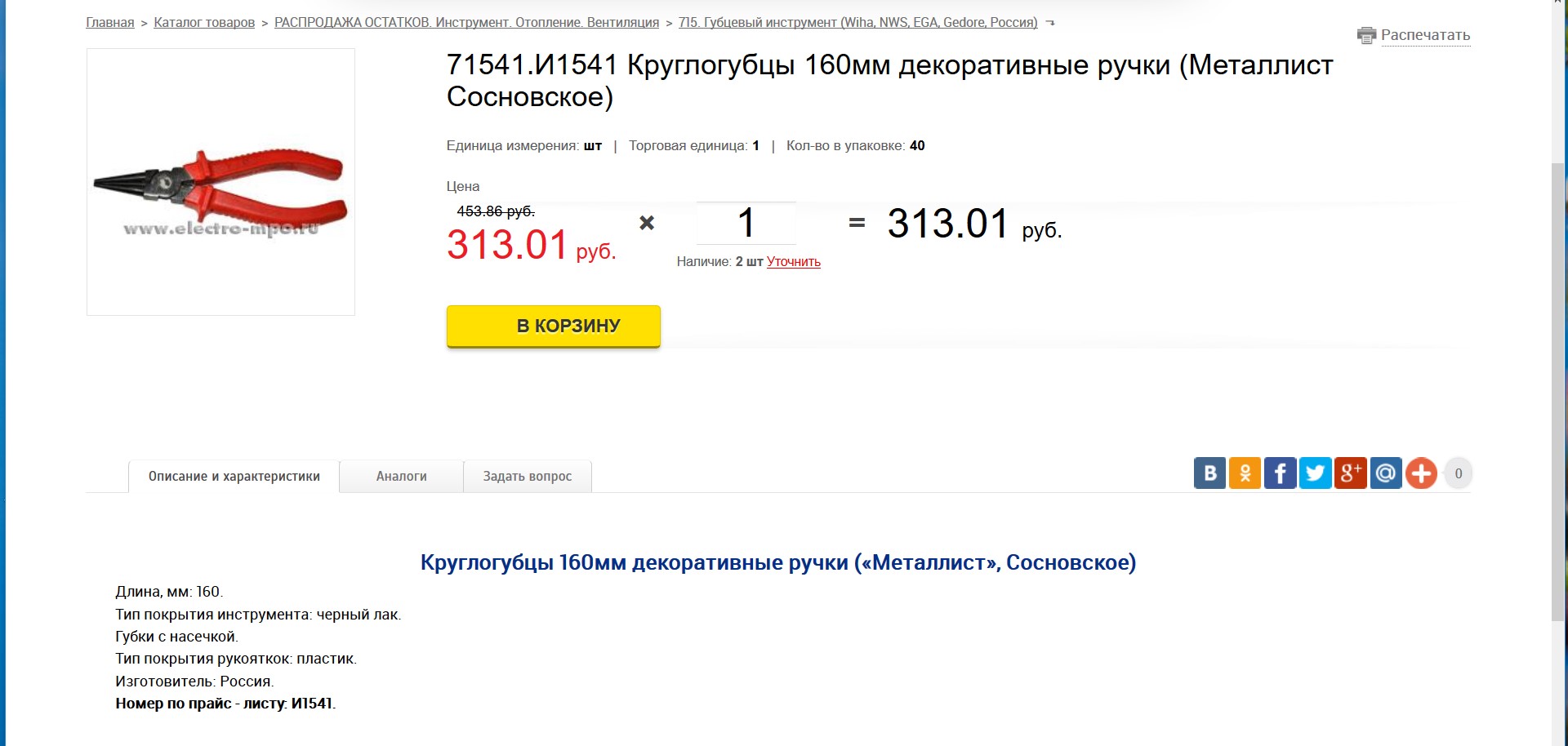1568x746 pixels.
Task: Share on Odnoklassniki icon
Action: [x=1245, y=473]
